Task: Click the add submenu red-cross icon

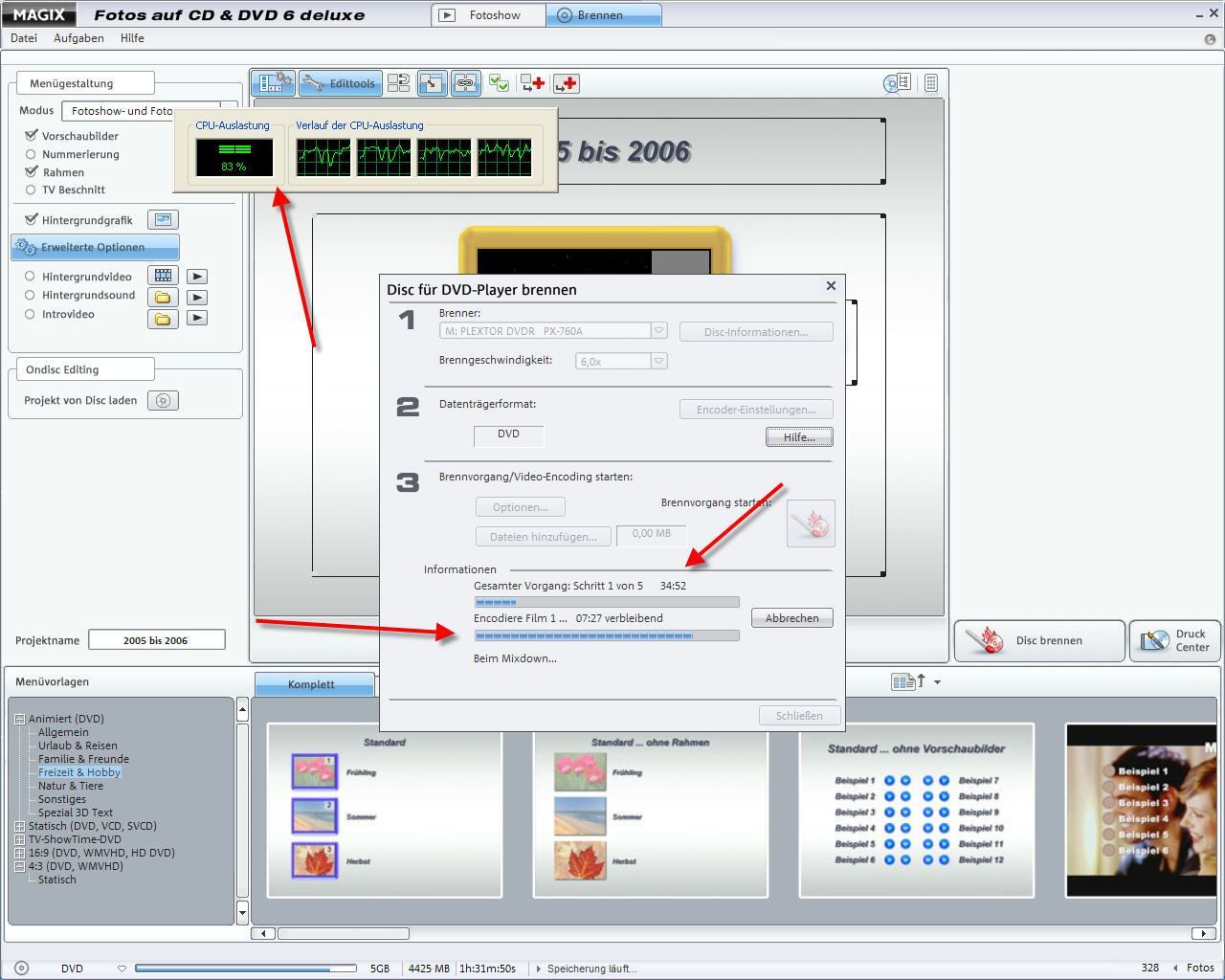Action: [532, 83]
